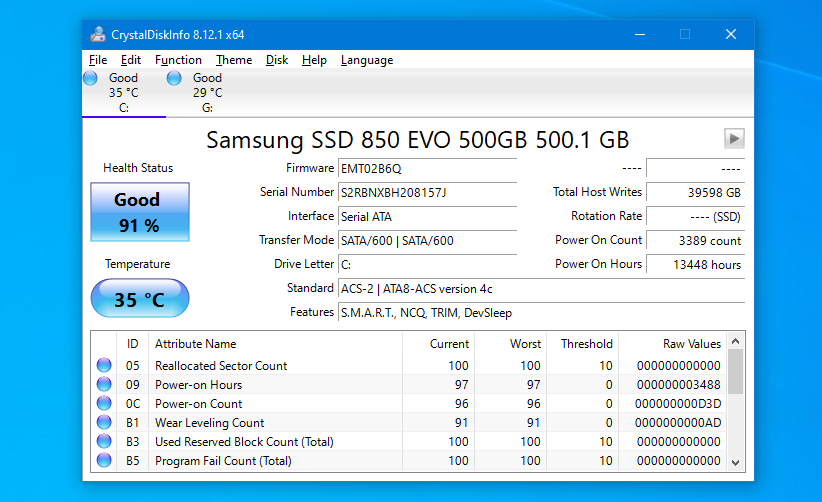The width and height of the screenshot is (822, 502).
Task: Select the Power-on Count attribute name
Action: pyautogui.click(x=198, y=404)
